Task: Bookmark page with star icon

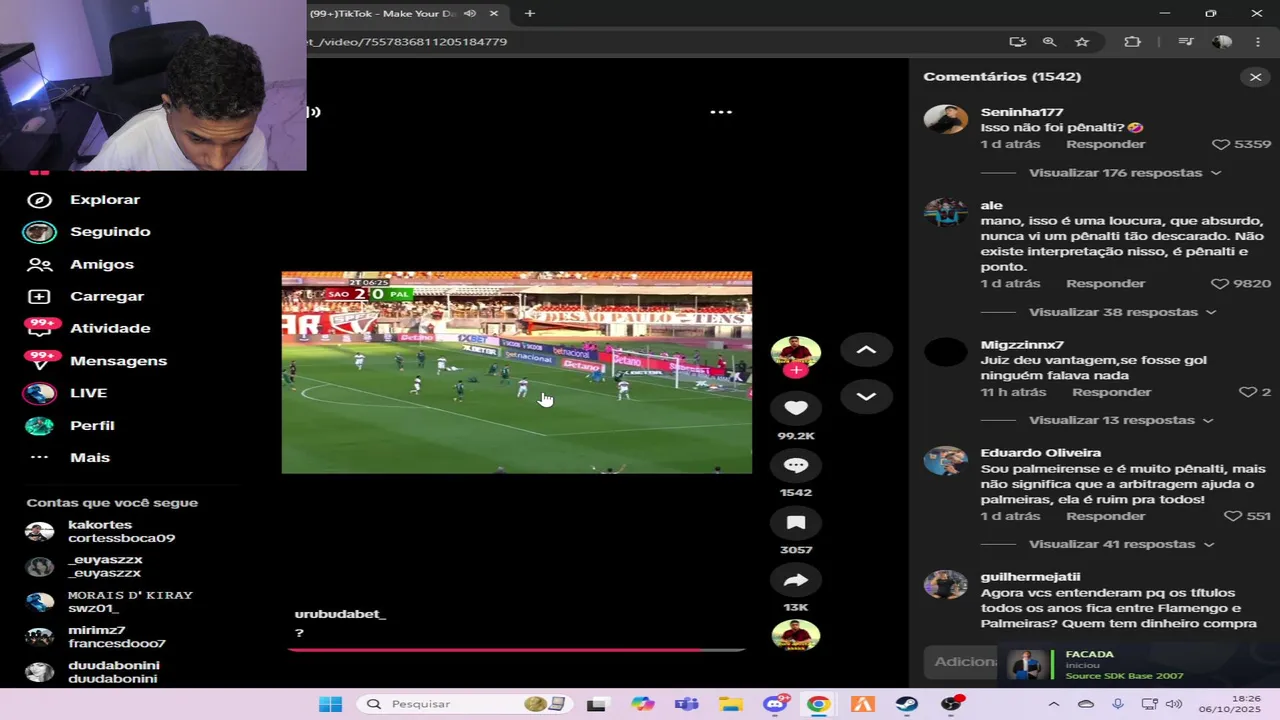Action: coord(1082,42)
